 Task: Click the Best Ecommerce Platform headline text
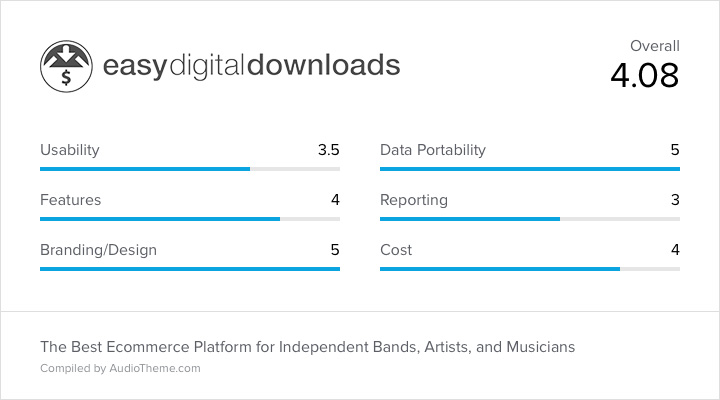(x=307, y=347)
